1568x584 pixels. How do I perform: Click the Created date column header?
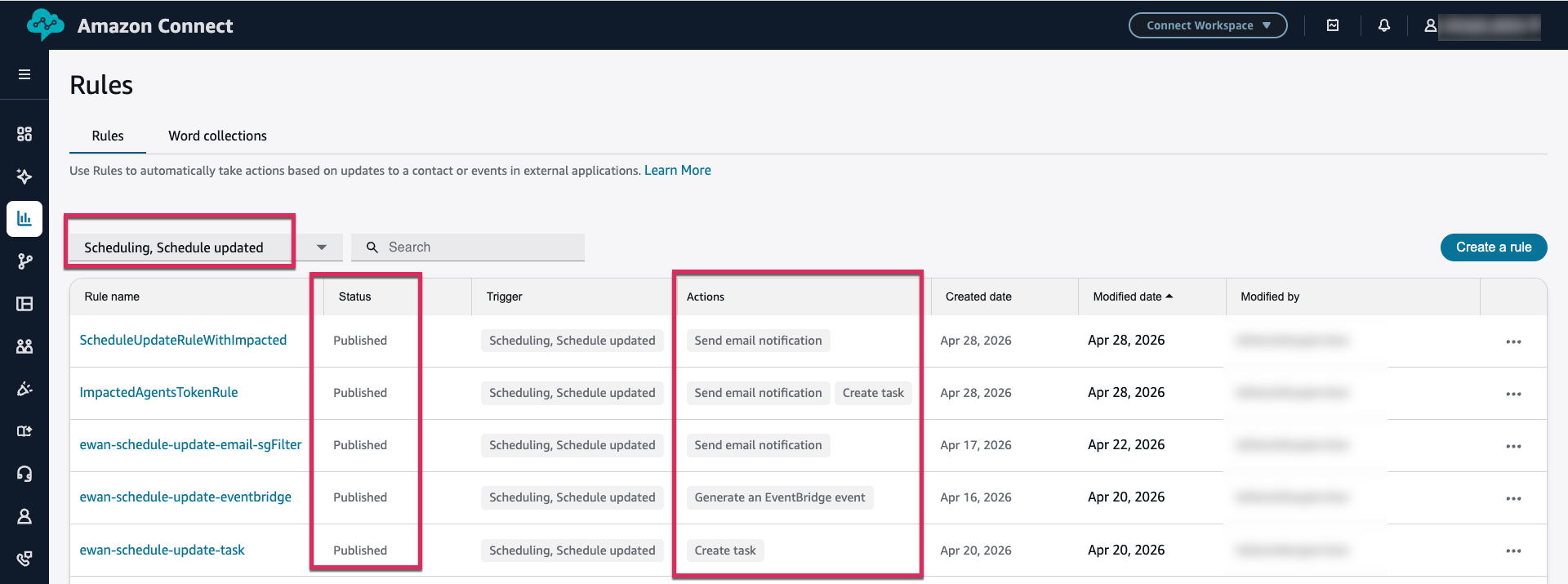pos(978,296)
